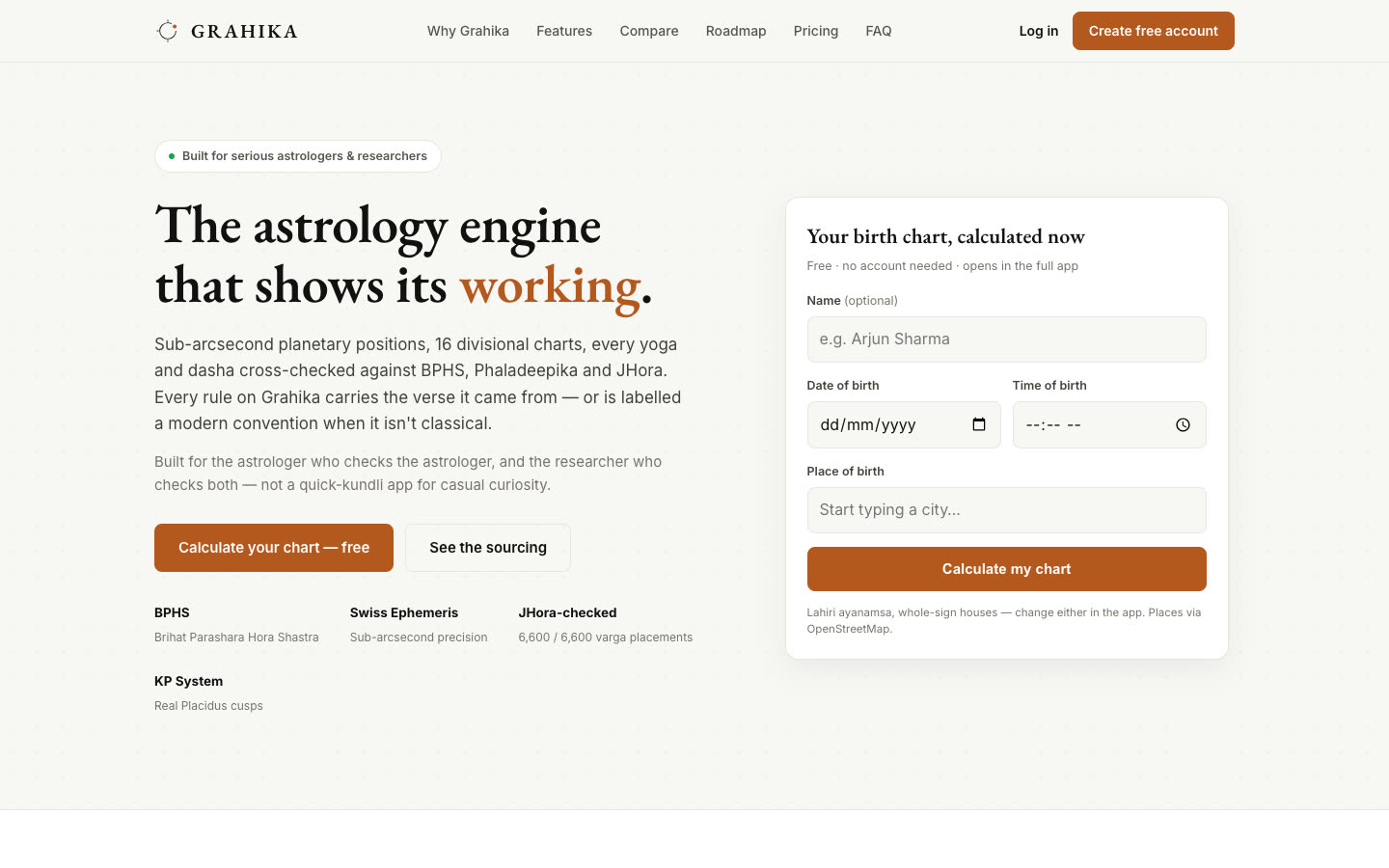Jump to the Roadmap section
Image resolution: width=1389 pixels, height=868 pixels.
[x=736, y=31]
